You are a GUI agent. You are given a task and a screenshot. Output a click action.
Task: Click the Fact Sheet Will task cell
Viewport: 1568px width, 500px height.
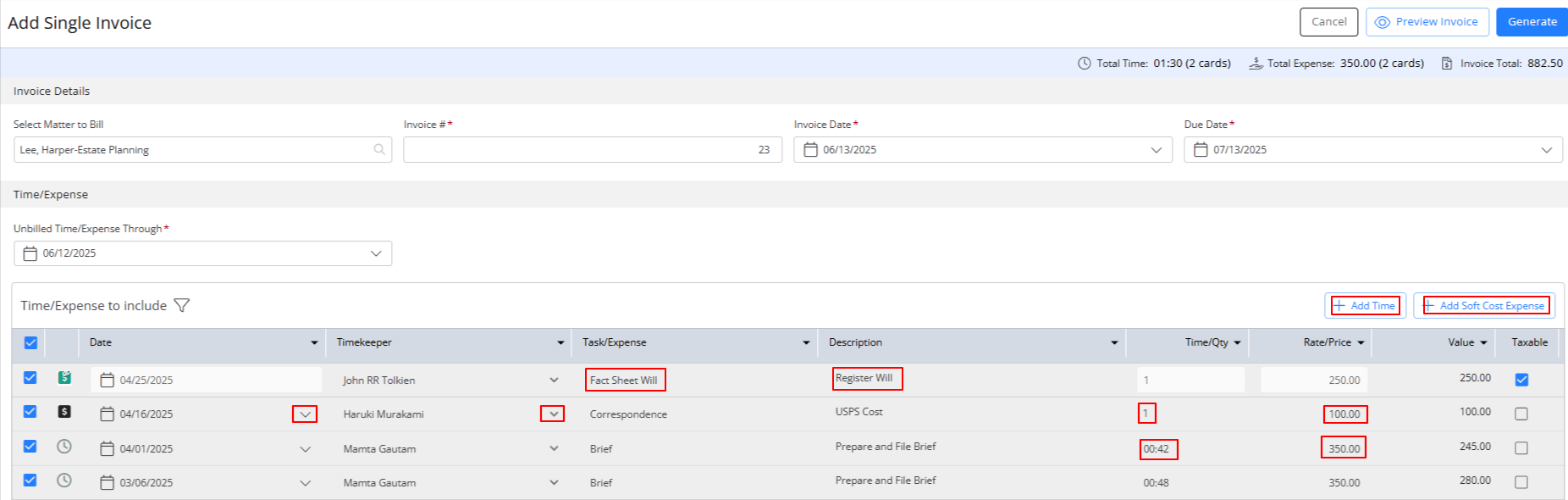tap(625, 380)
